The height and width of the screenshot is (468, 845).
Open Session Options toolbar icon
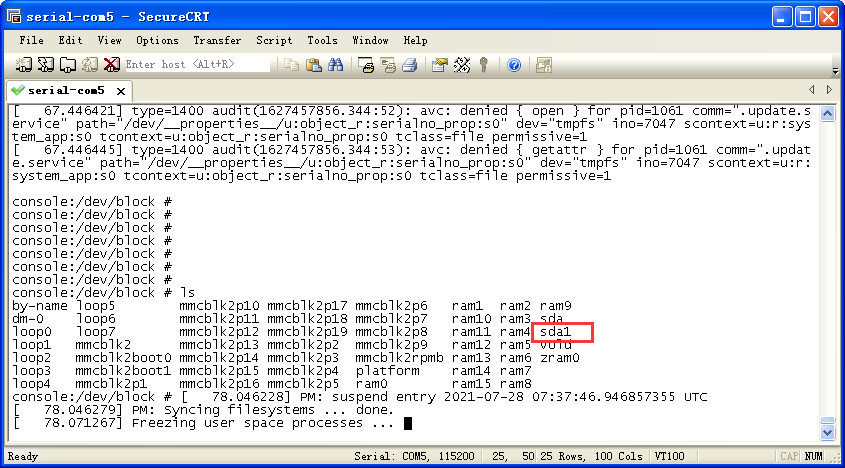(439, 65)
